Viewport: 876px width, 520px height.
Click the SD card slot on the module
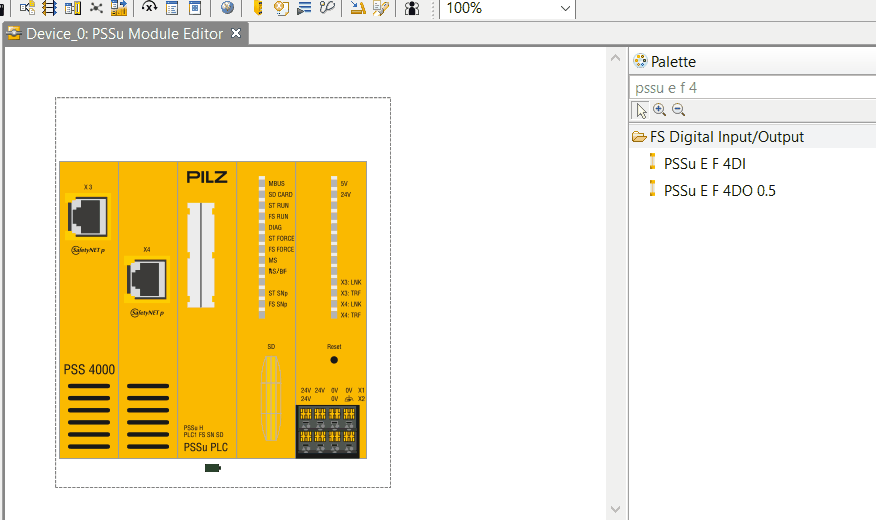[271, 398]
